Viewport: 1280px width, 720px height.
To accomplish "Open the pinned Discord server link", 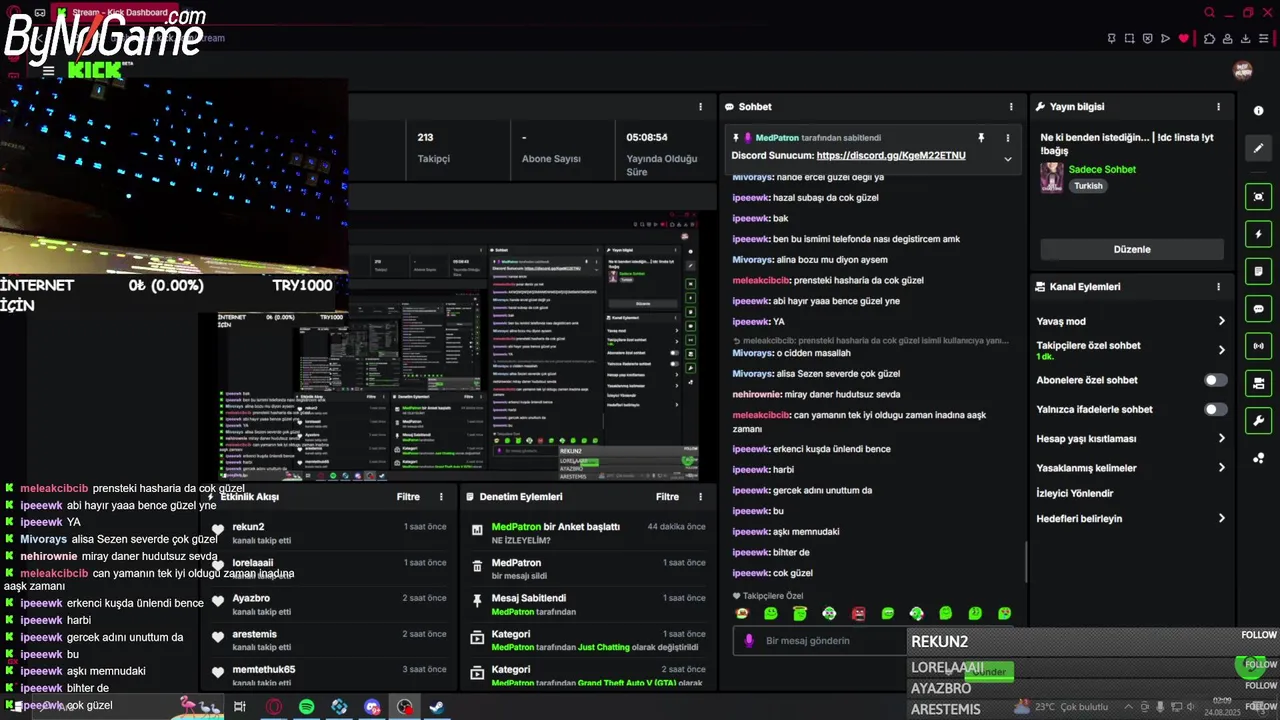I will tap(891, 156).
